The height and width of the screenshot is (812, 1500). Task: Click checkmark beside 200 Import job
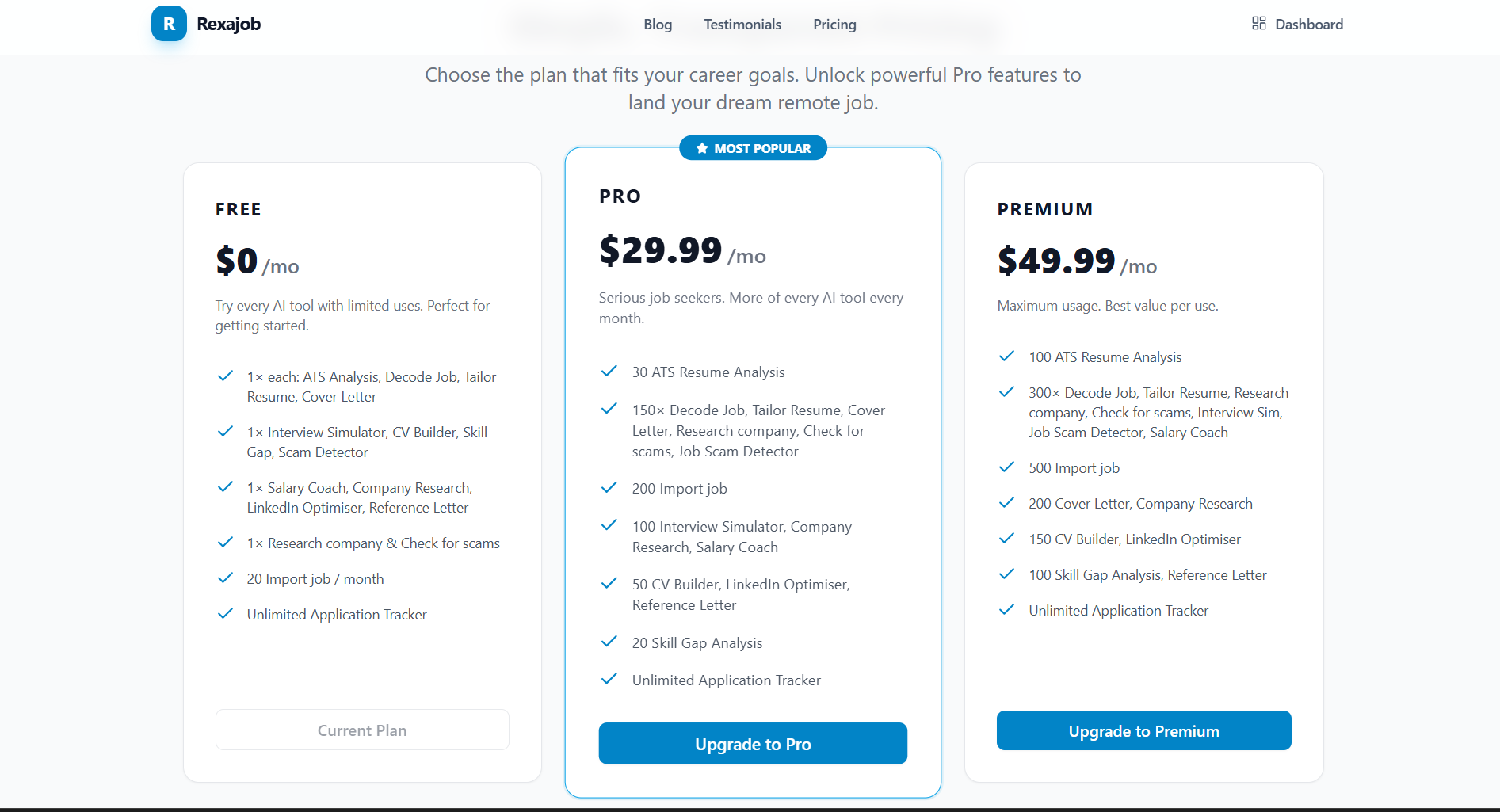tap(609, 488)
